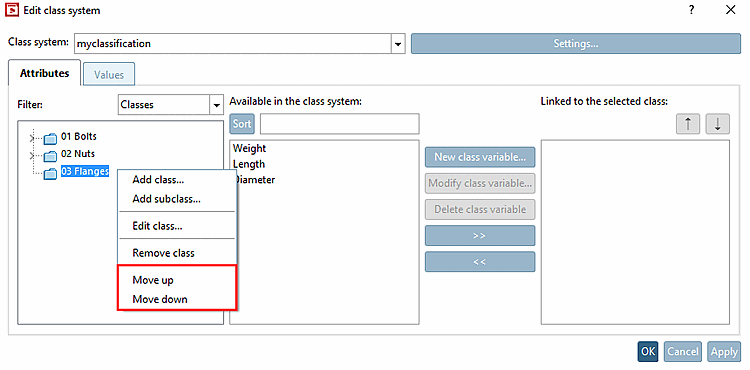Open the Class system dropdown arrow
This screenshot has width=750, height=370.
point(397,44)
